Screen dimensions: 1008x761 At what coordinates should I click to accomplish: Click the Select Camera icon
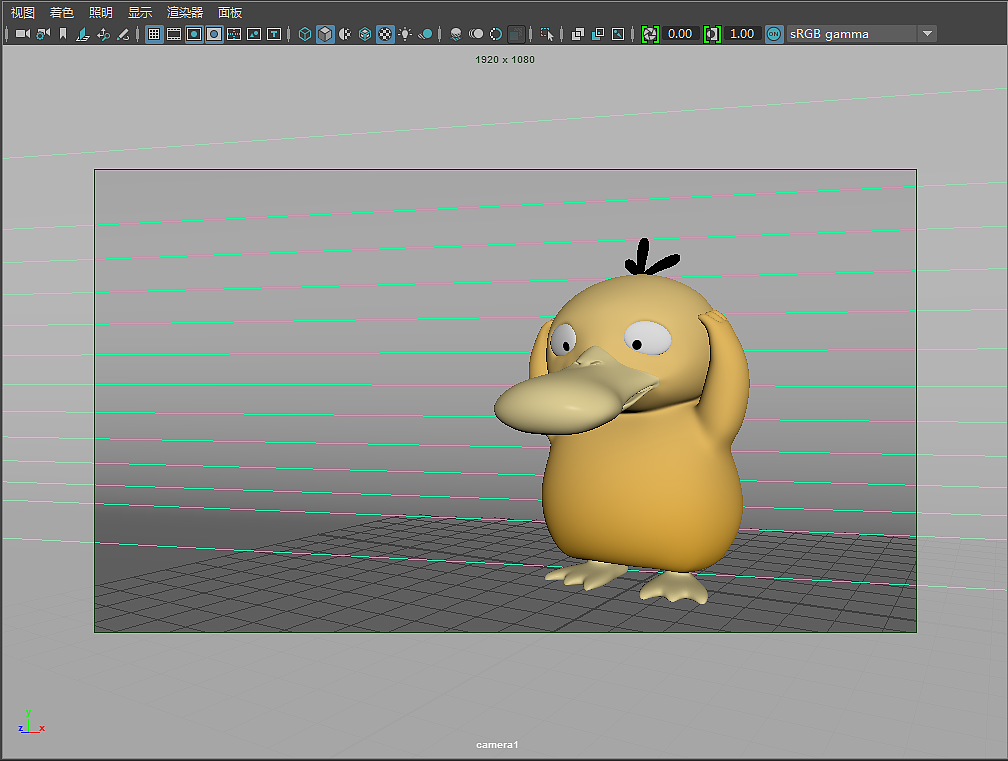[22, 34]
